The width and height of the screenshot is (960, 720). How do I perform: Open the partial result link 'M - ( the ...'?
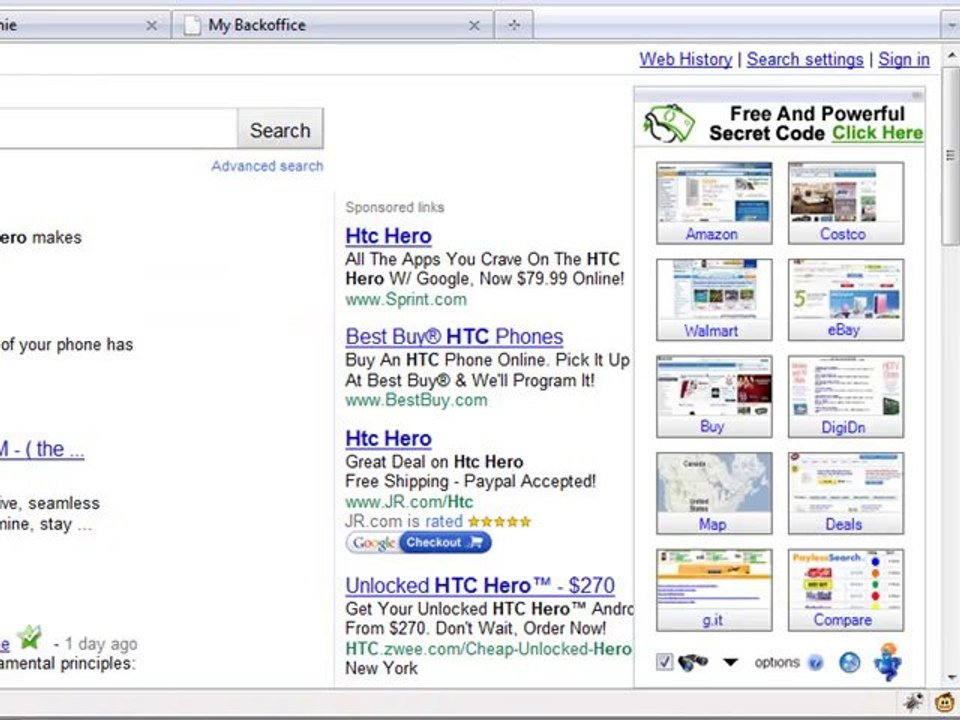[42, 449]
